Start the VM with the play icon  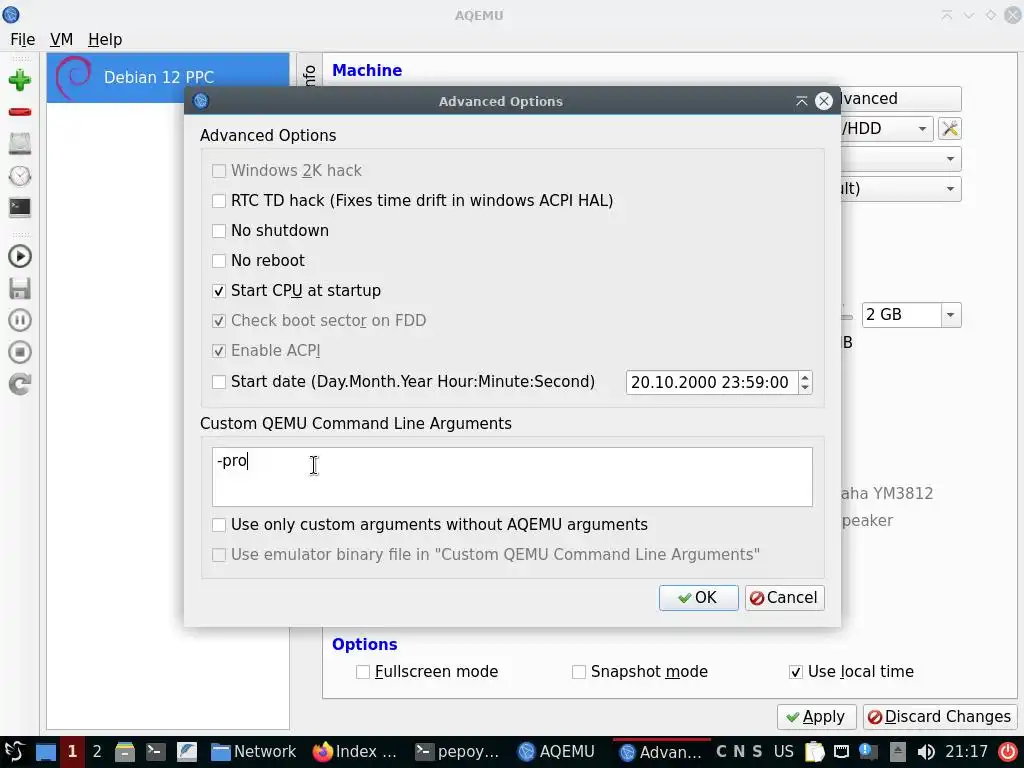(20, 256)
